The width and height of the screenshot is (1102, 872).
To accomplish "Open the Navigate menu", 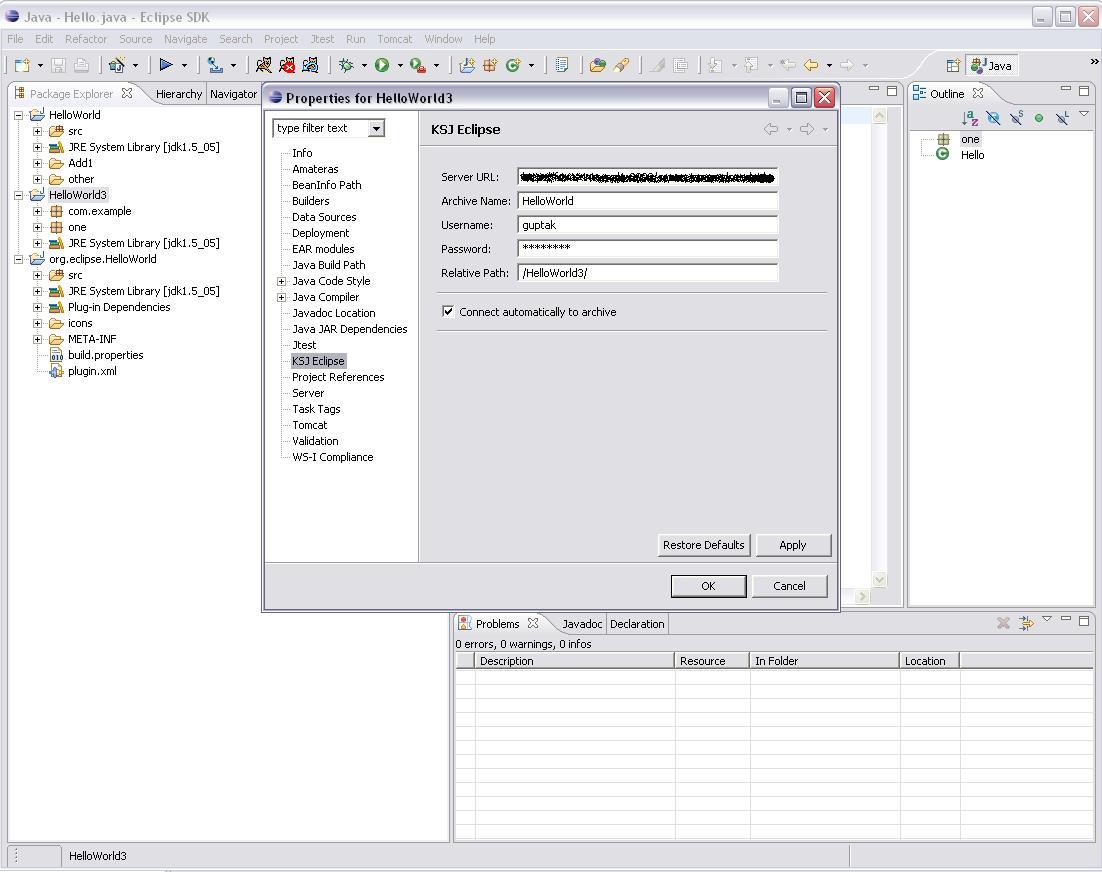I will pyautogui.click(x=186, y=39).
